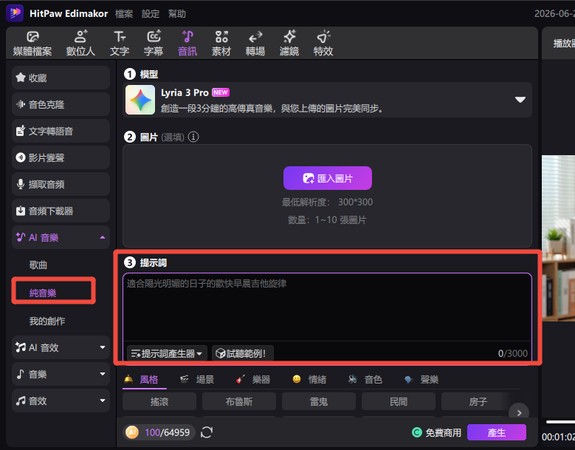Switch to the 情緒 mood tab
Viewport: 575px width, 450px height.
(309, 379)
